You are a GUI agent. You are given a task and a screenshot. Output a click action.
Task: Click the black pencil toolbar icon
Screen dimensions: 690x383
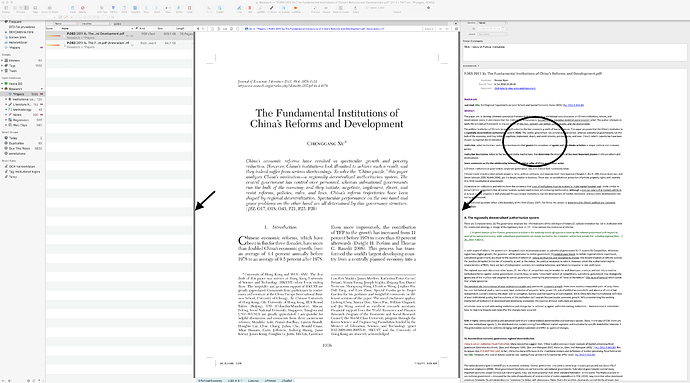272,8
